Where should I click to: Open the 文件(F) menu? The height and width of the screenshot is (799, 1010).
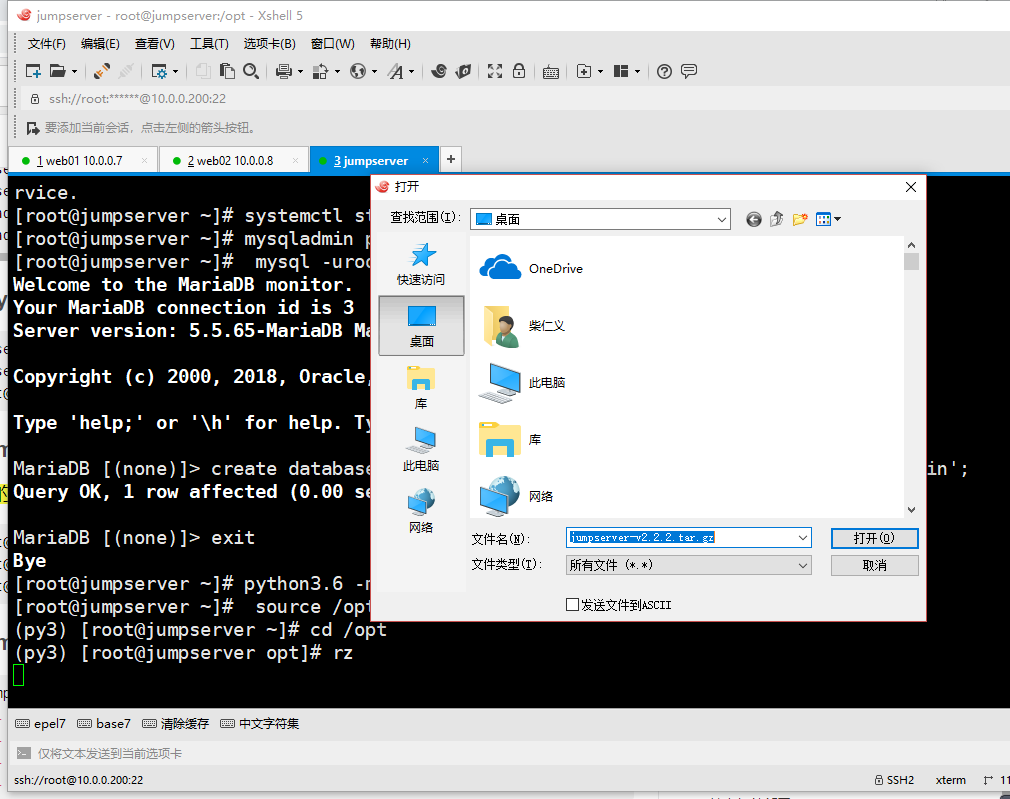46,44
